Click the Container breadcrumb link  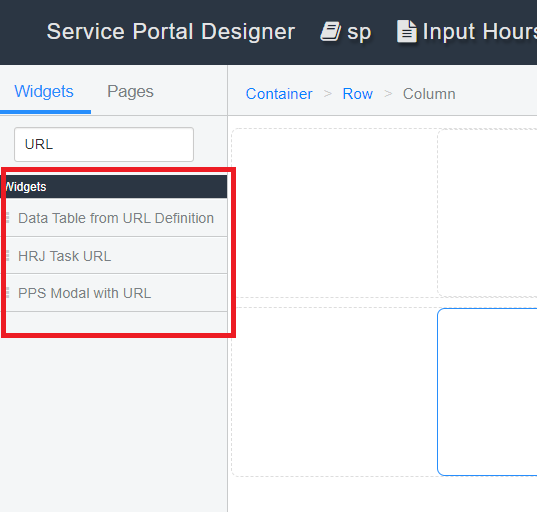[279, 94]
